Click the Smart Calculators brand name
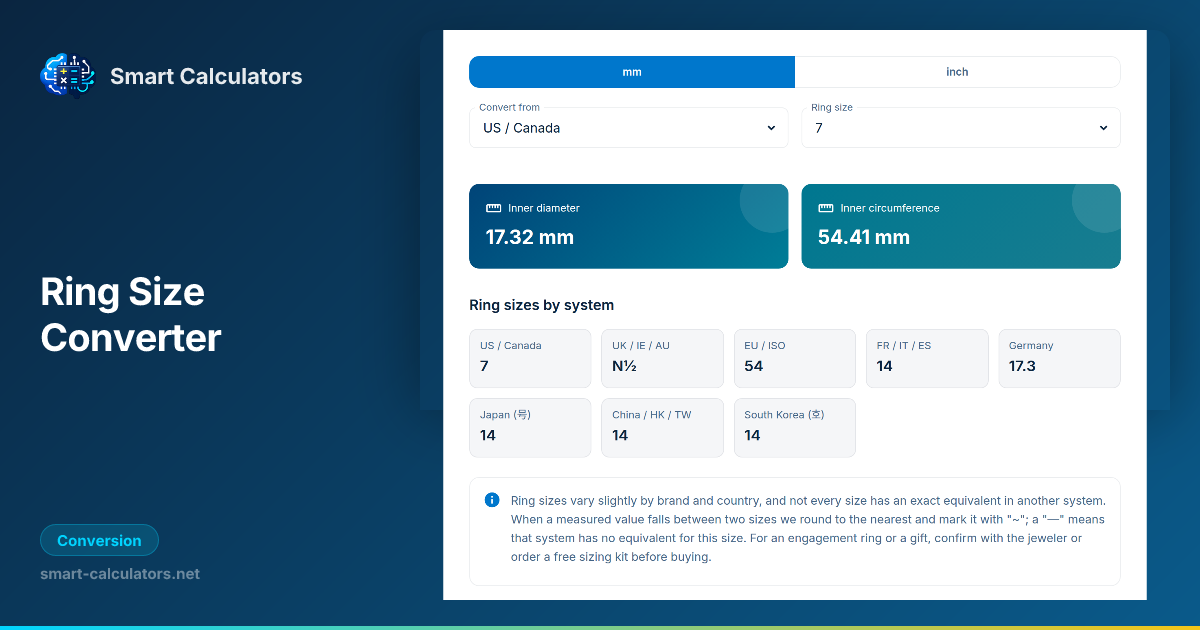 (x=206, y=76)
